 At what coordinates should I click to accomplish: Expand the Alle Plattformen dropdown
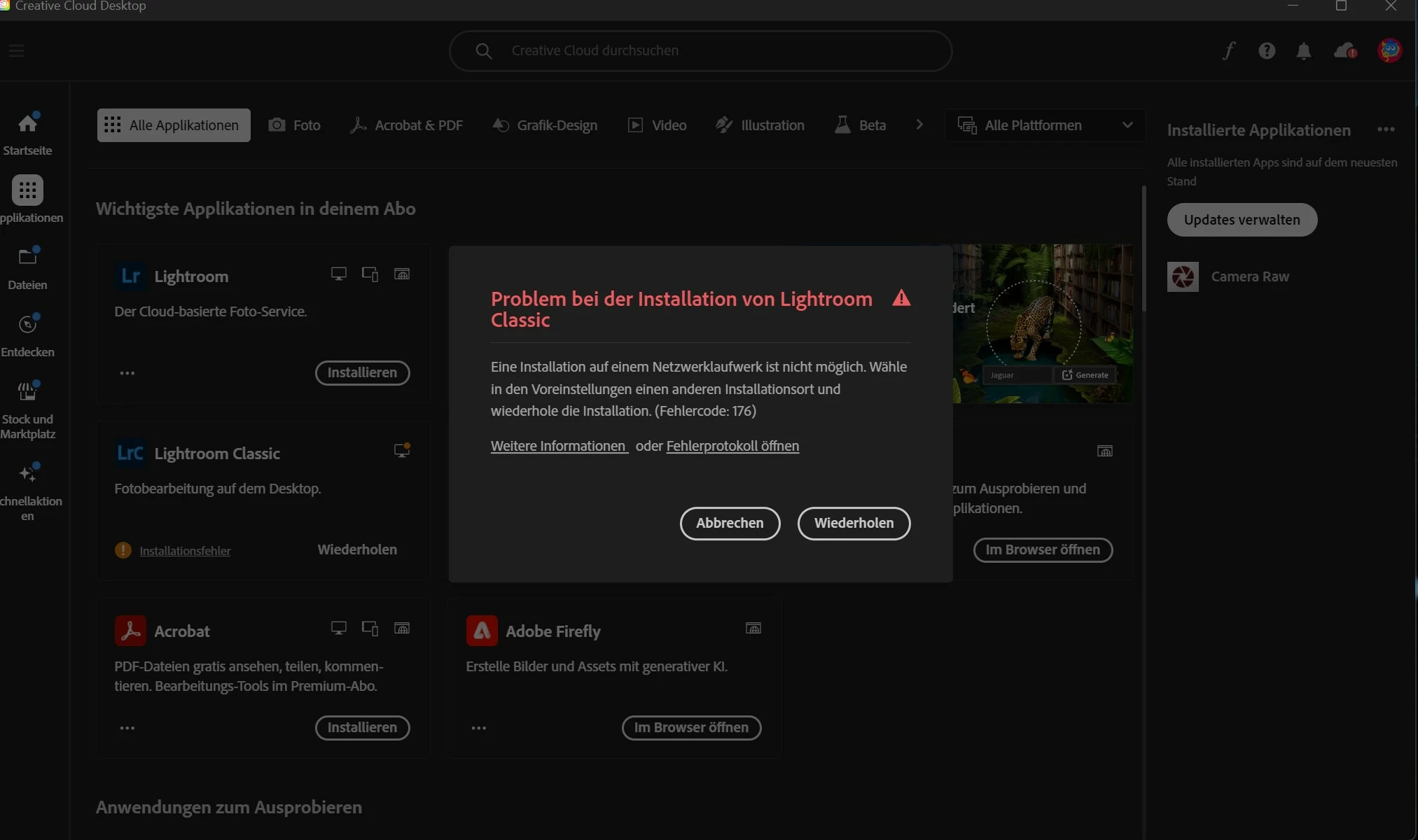pos(1044,125)
